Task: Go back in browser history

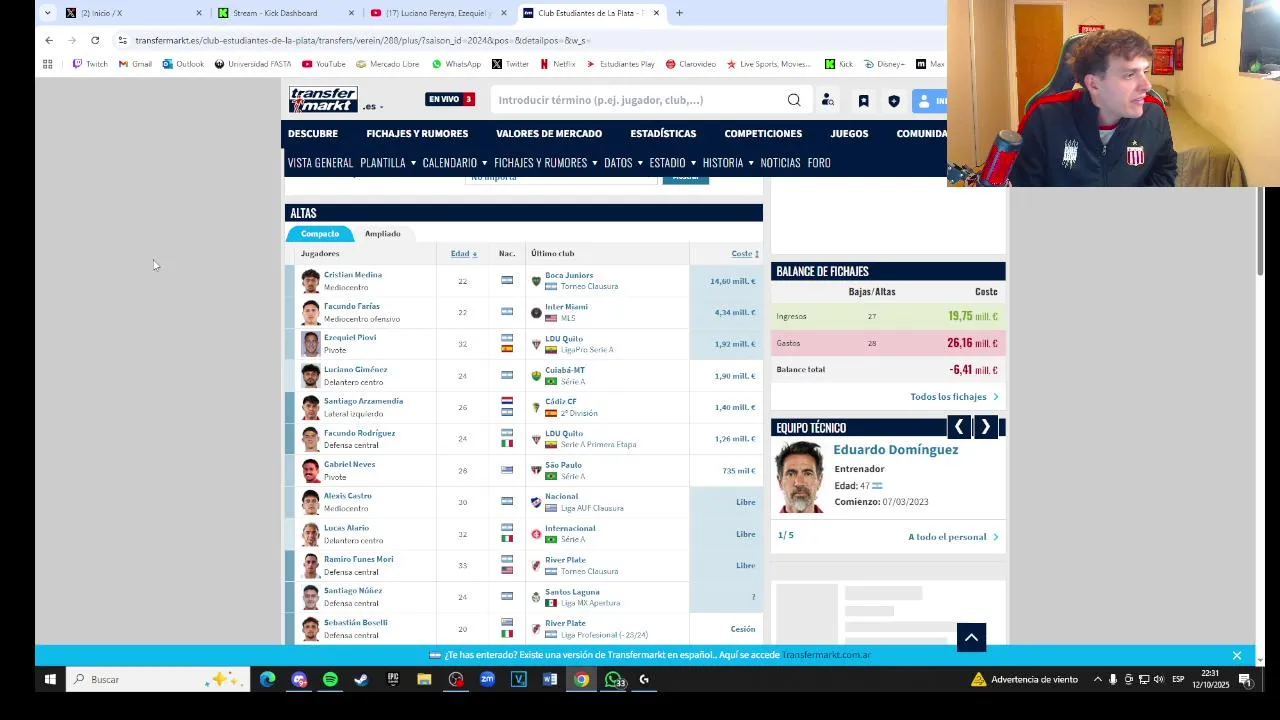Action: pos(49,40)
